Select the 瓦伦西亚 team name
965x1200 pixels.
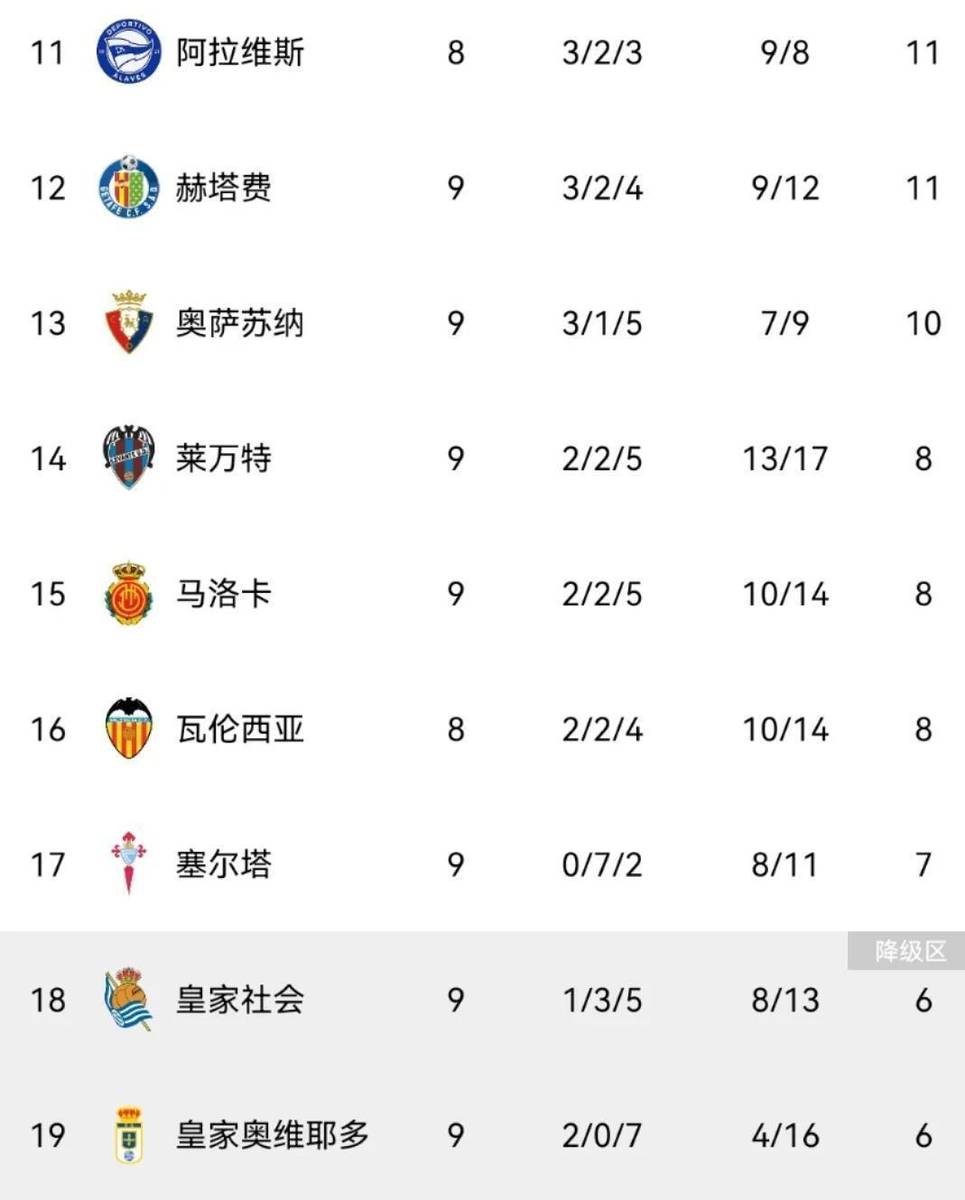coord(240,729)
